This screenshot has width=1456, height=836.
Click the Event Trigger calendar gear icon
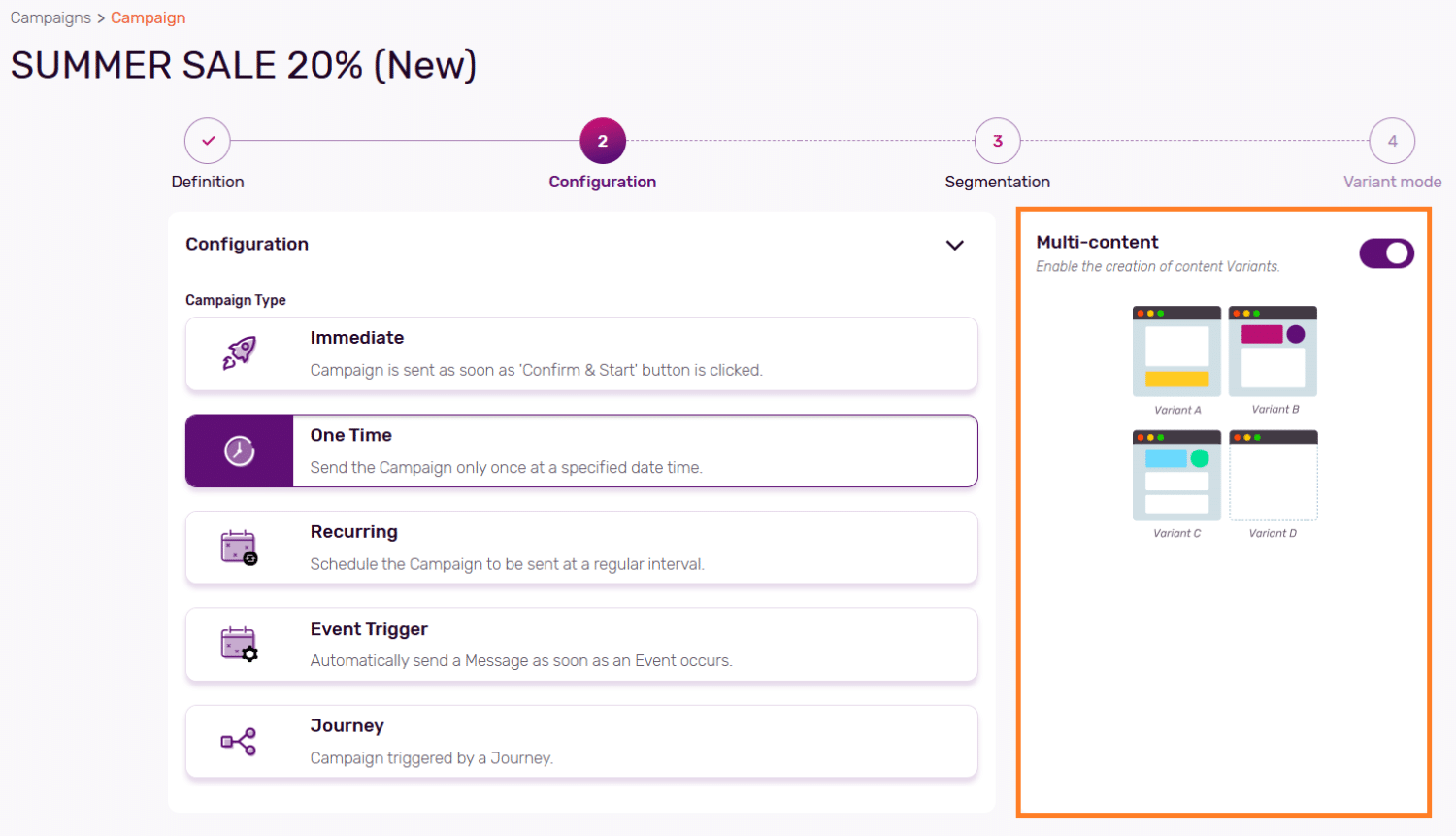239,645
